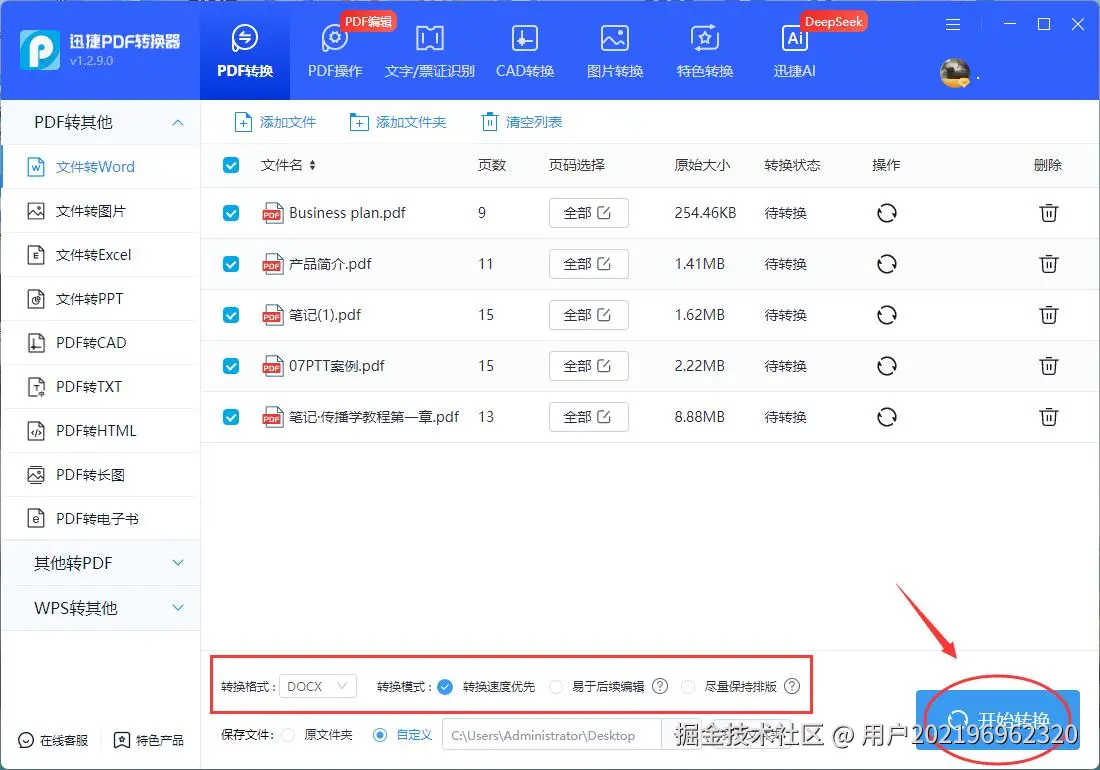Delete 笔记(1).pdf with trash icon
The height and width of the screenshot is (770, 1100).
pos(1049,316)
